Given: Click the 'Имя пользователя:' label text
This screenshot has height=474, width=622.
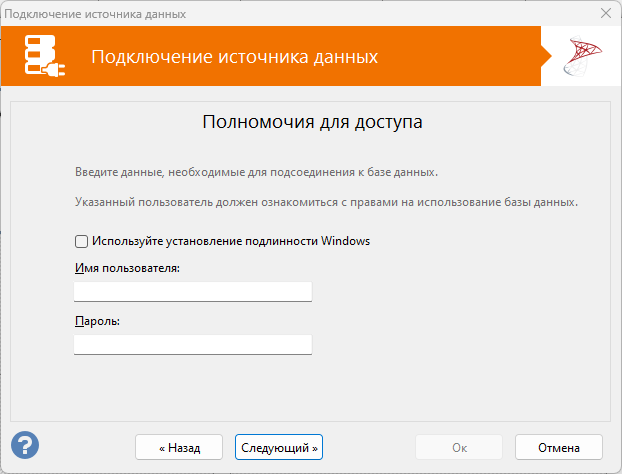Looking at the screenshot, I should [126, 269].
